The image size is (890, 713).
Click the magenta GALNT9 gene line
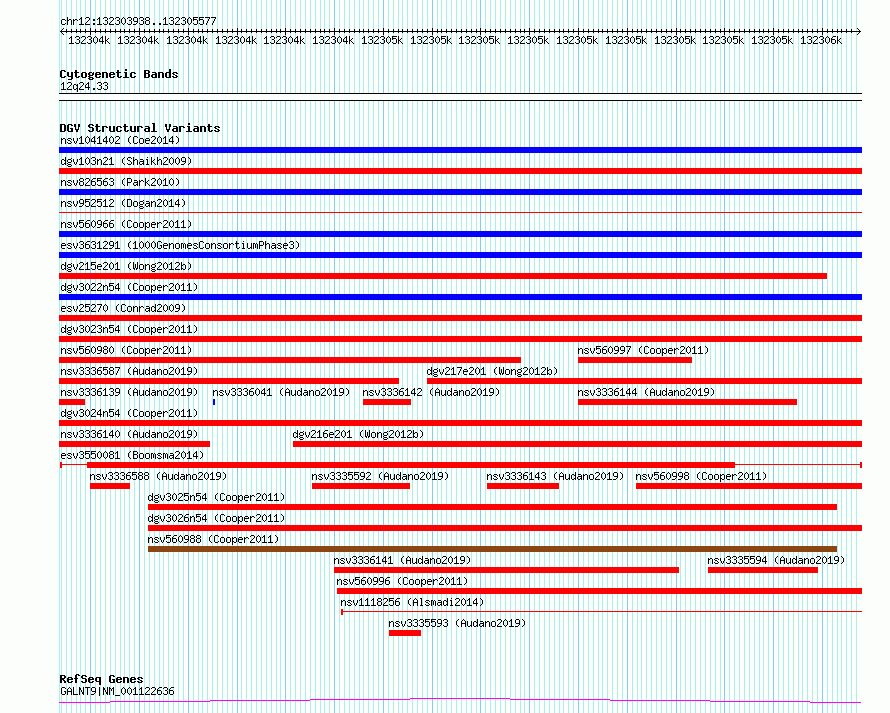(460, 701)
